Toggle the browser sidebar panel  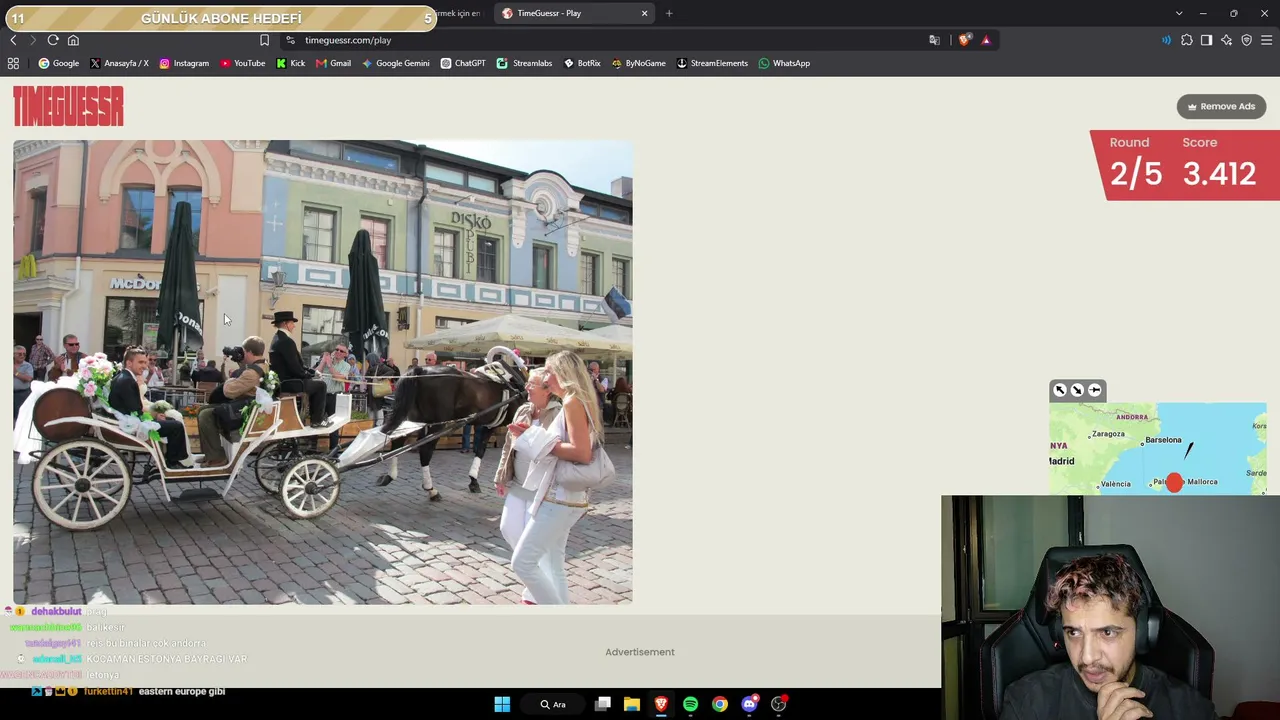coord(1206,40)
